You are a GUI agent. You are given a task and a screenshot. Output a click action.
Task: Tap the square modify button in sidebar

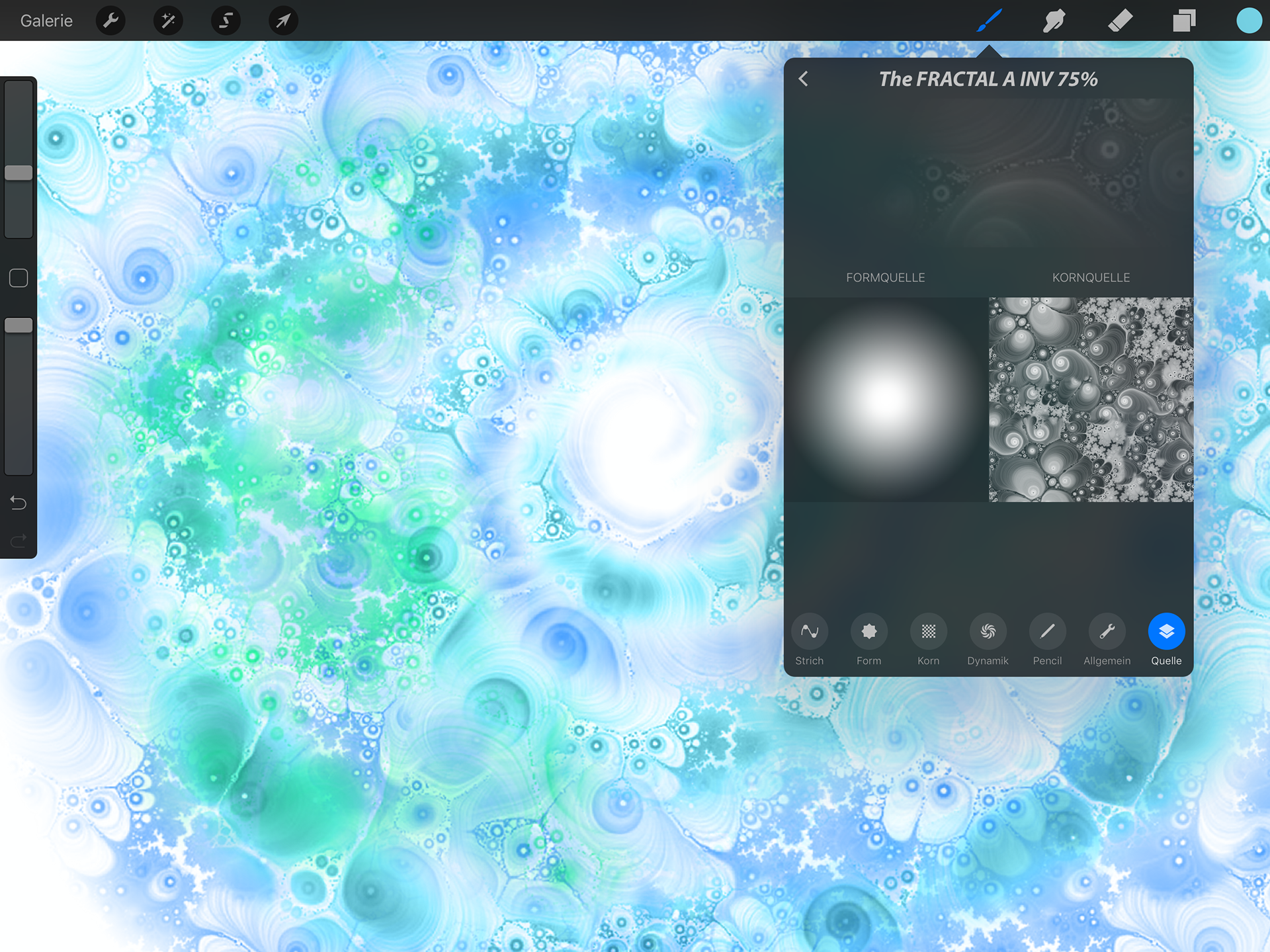pos(19,278)
